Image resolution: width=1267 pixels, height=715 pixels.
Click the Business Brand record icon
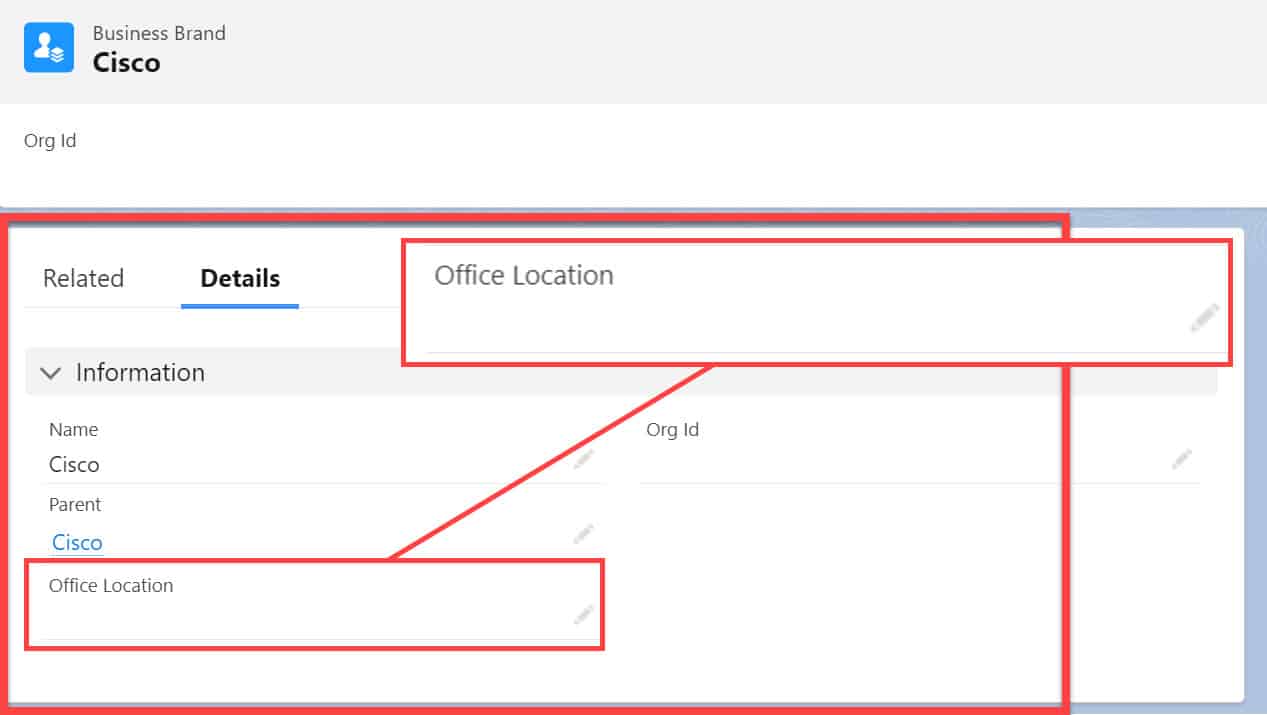click(x=48, y=47)
